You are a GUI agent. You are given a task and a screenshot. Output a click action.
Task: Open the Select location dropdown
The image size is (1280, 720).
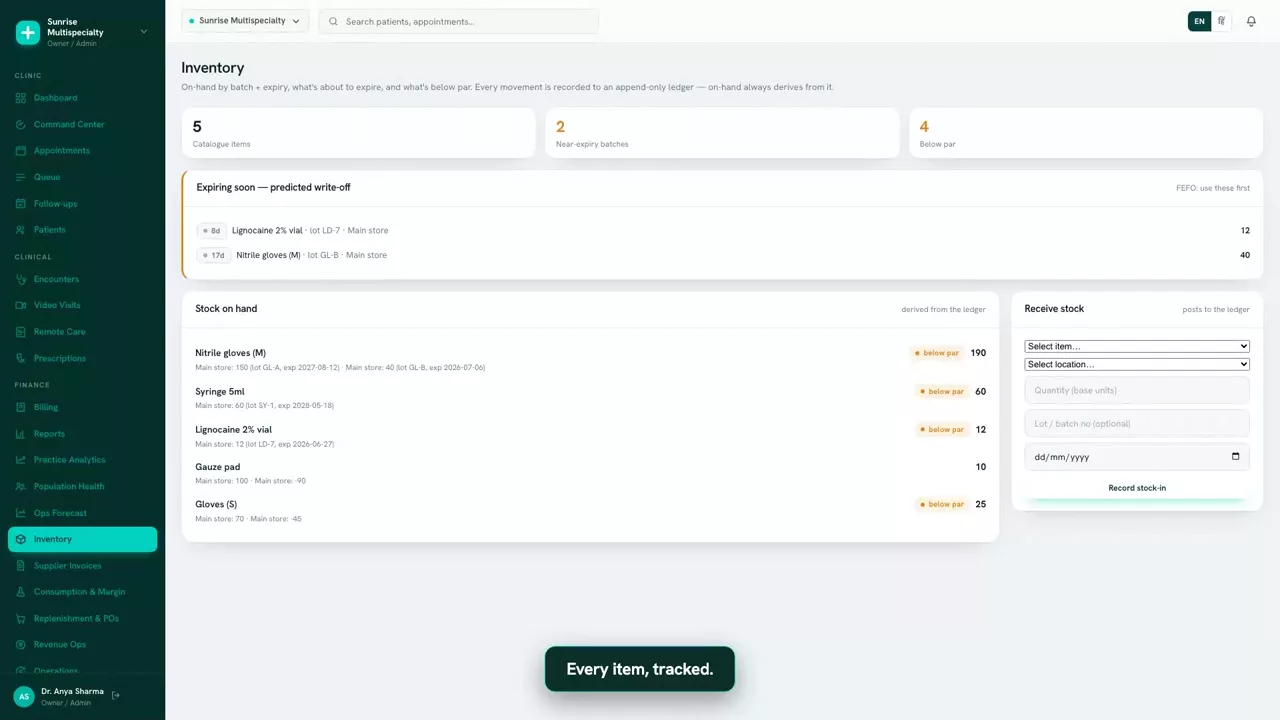coord(1137,364)
